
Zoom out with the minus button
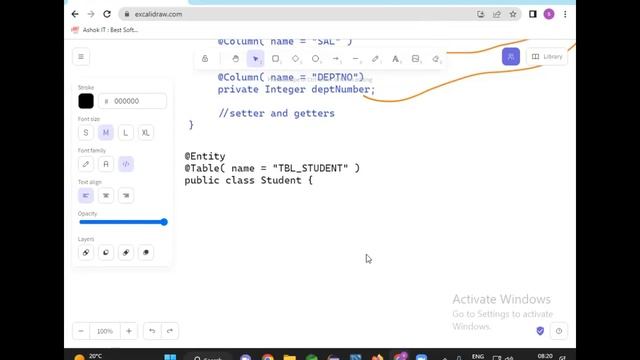pyautogui.click(x=81, y=331)
